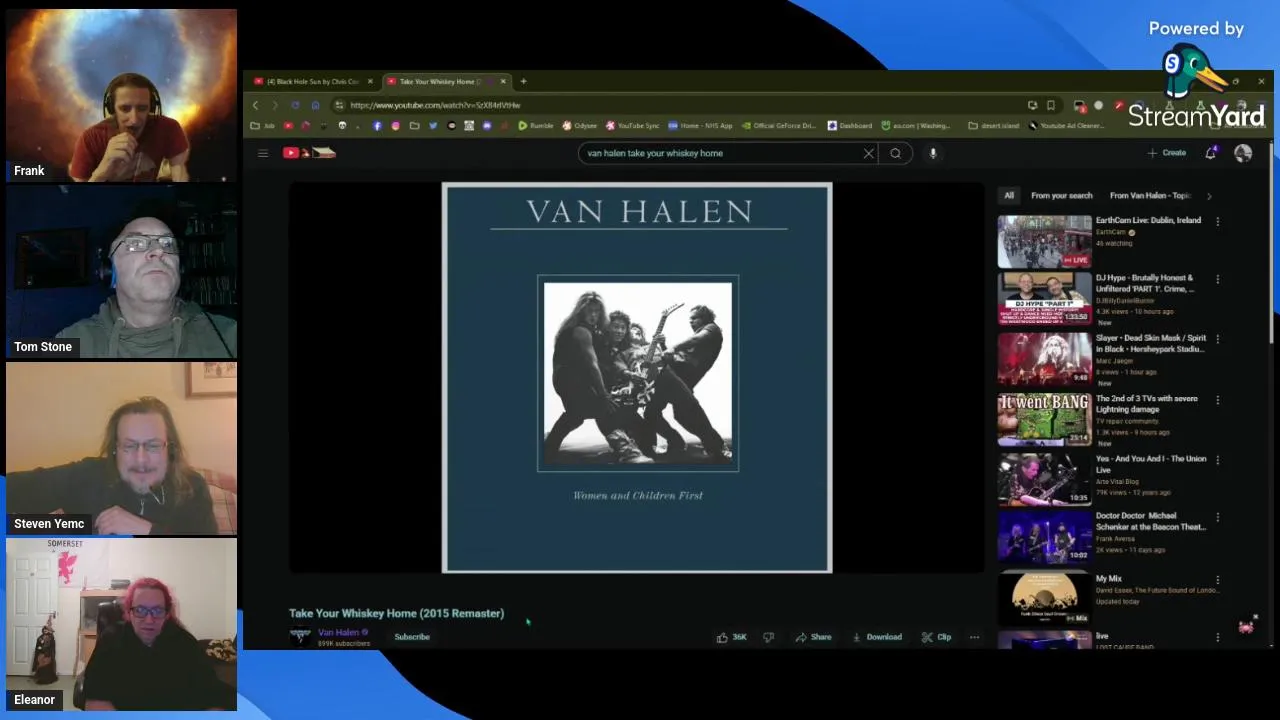Image resolution: width=1280 pixels, height=720 pixels.
Task: Open options for the DJ Hype video
Action: 1217,279
